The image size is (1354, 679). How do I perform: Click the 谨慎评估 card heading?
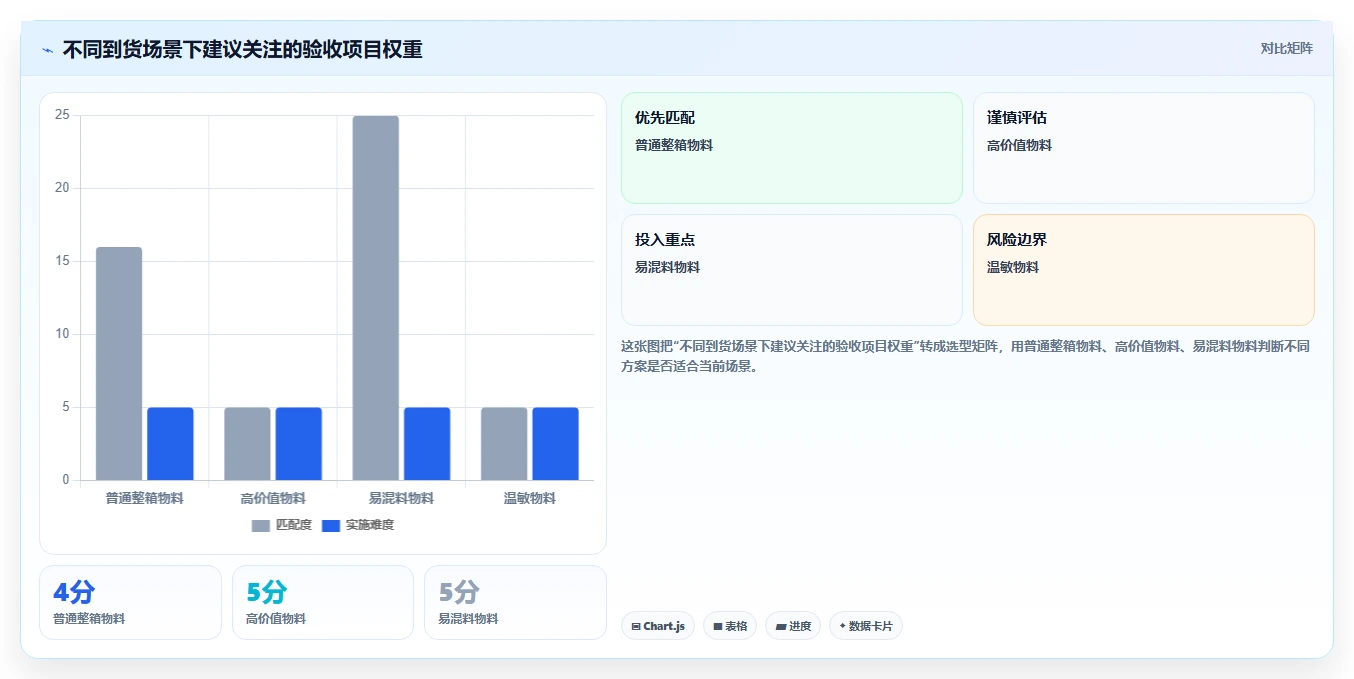[x=1017, y=118]
